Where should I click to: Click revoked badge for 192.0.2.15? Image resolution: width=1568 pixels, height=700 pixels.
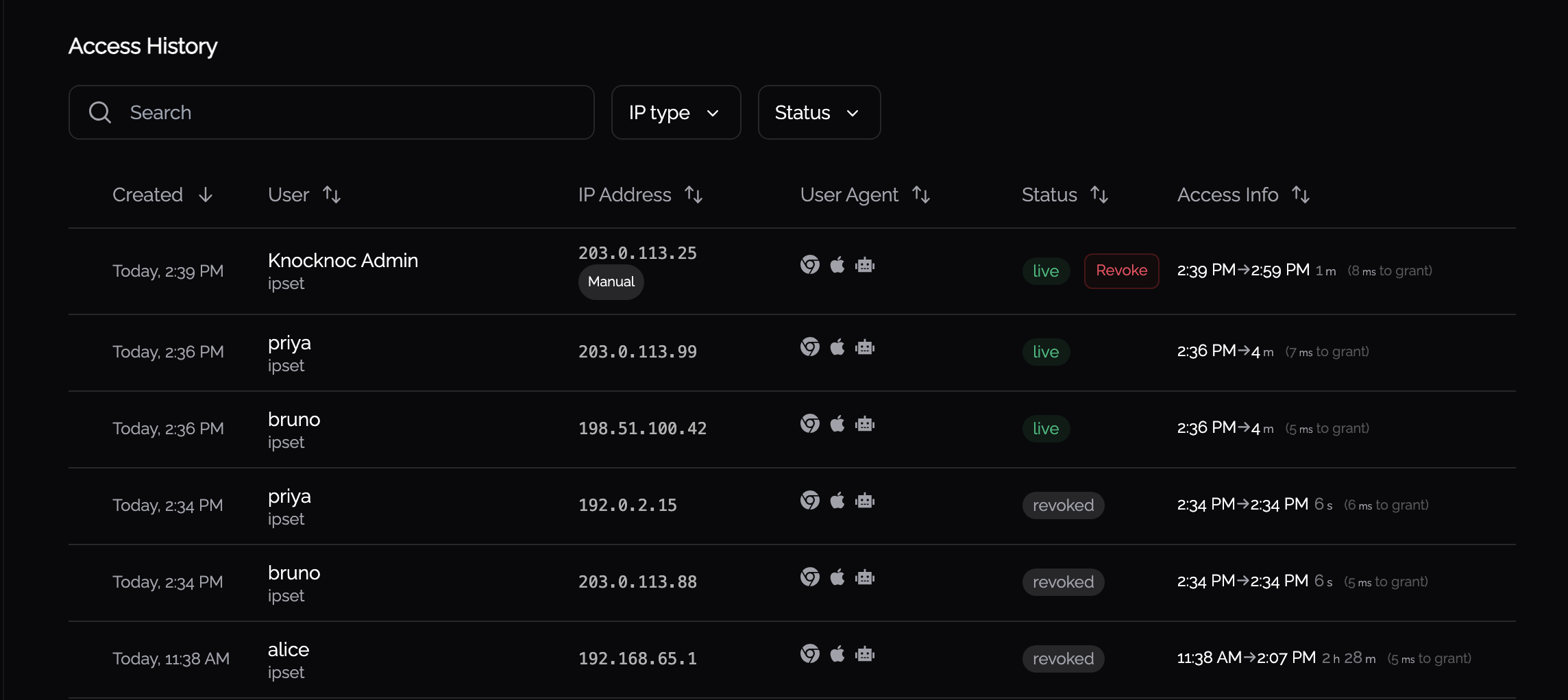coord(1063,505)
